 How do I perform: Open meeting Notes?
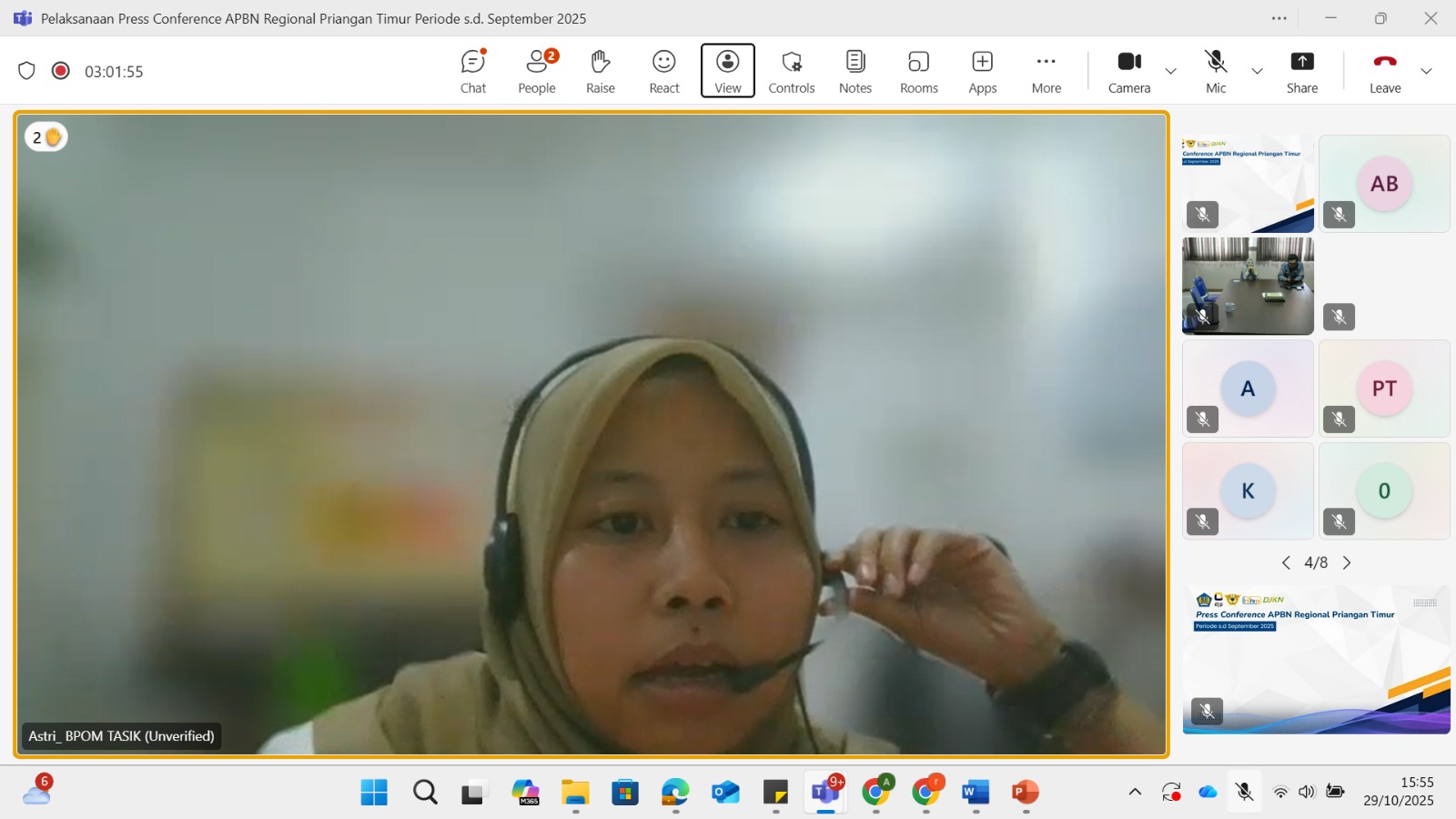pyautogui.click(x=854, y=71)
